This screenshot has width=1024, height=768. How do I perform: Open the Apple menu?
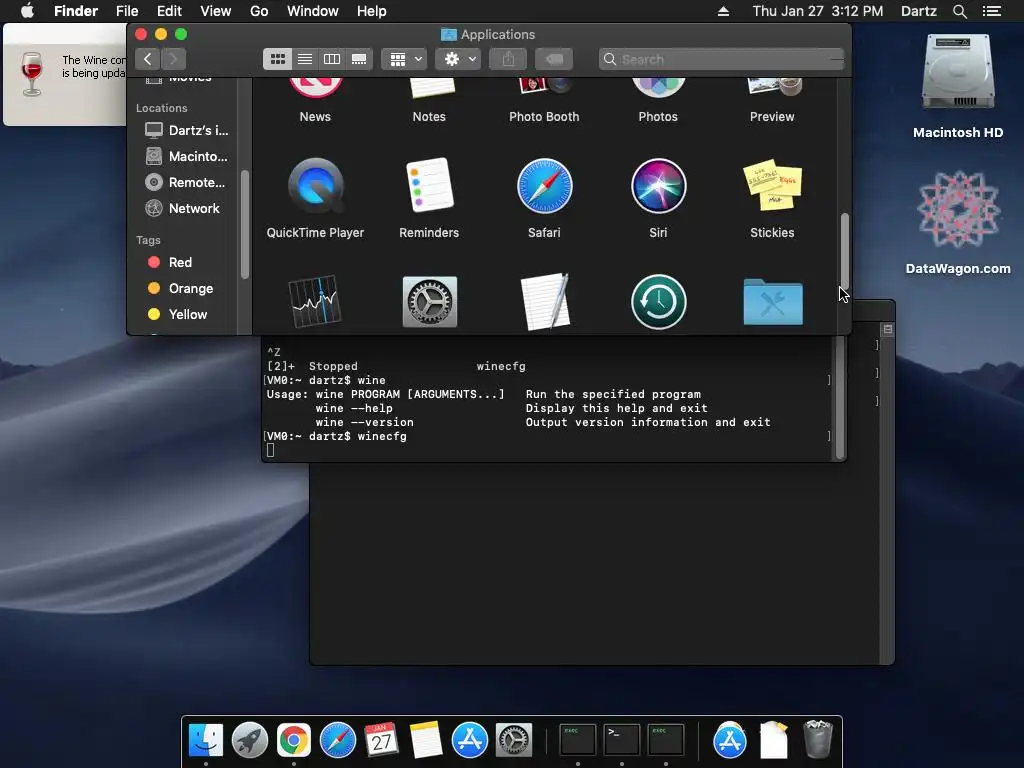pyautogui.click(x=27, y=11)
